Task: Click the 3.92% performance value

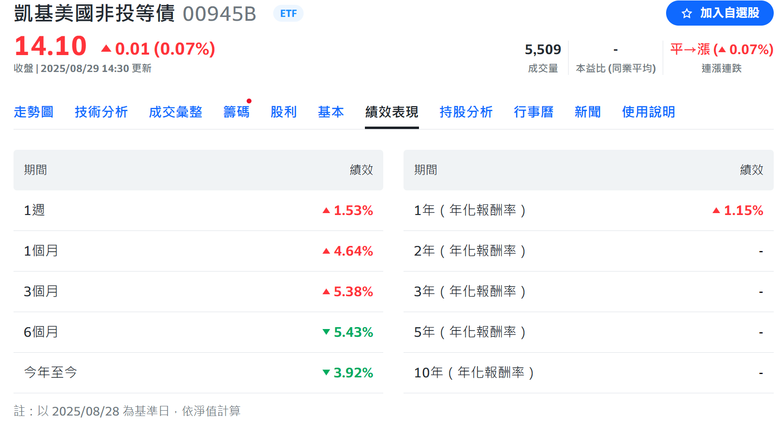Action: 353,373
